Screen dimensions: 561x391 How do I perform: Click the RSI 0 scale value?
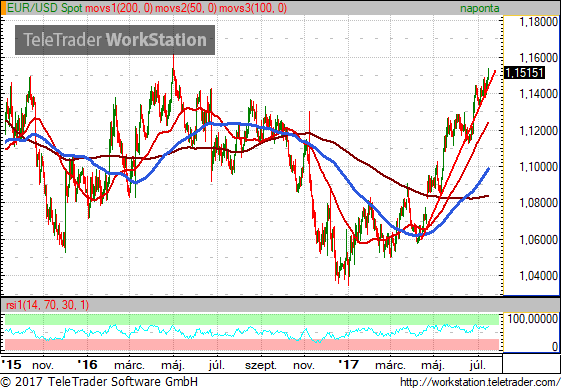click(555, 346)
